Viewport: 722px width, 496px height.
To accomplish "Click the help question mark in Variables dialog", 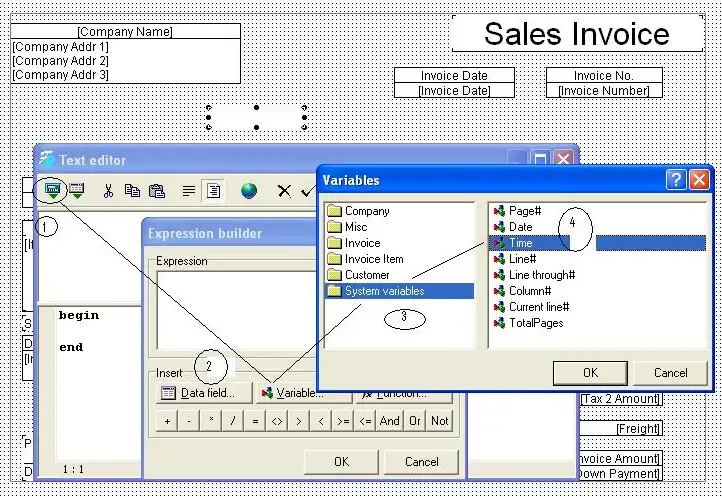I will pyautogui.click(x=676, y=179).
